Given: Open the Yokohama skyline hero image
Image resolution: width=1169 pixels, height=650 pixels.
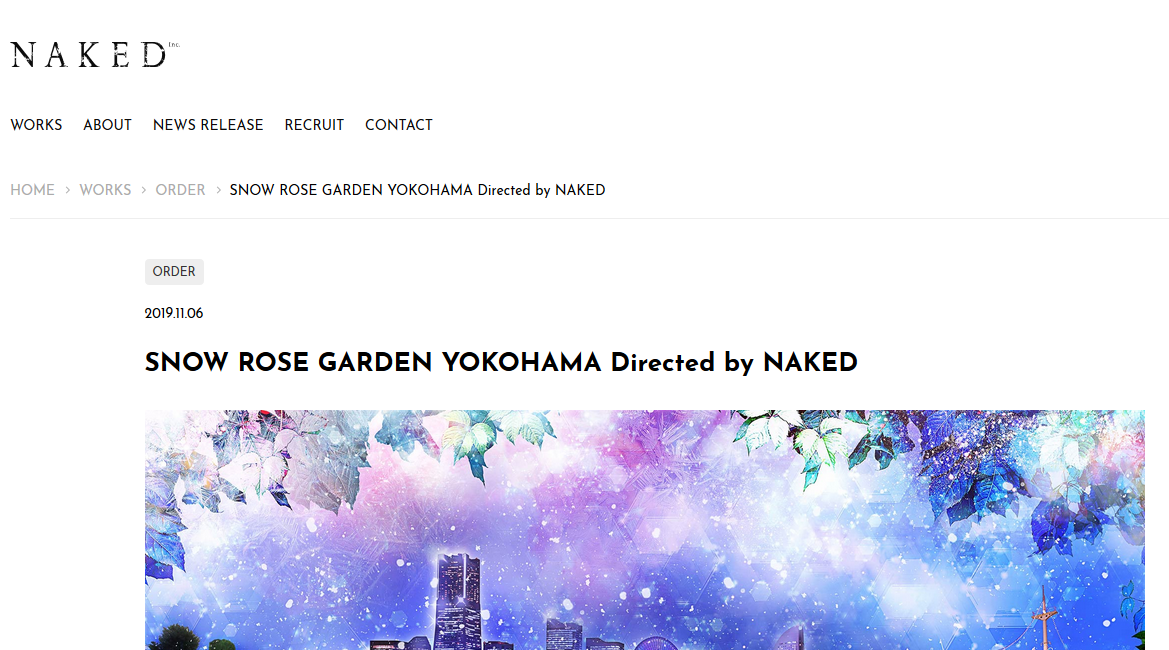Looking at the screenshot, I should tap(645, 530).
